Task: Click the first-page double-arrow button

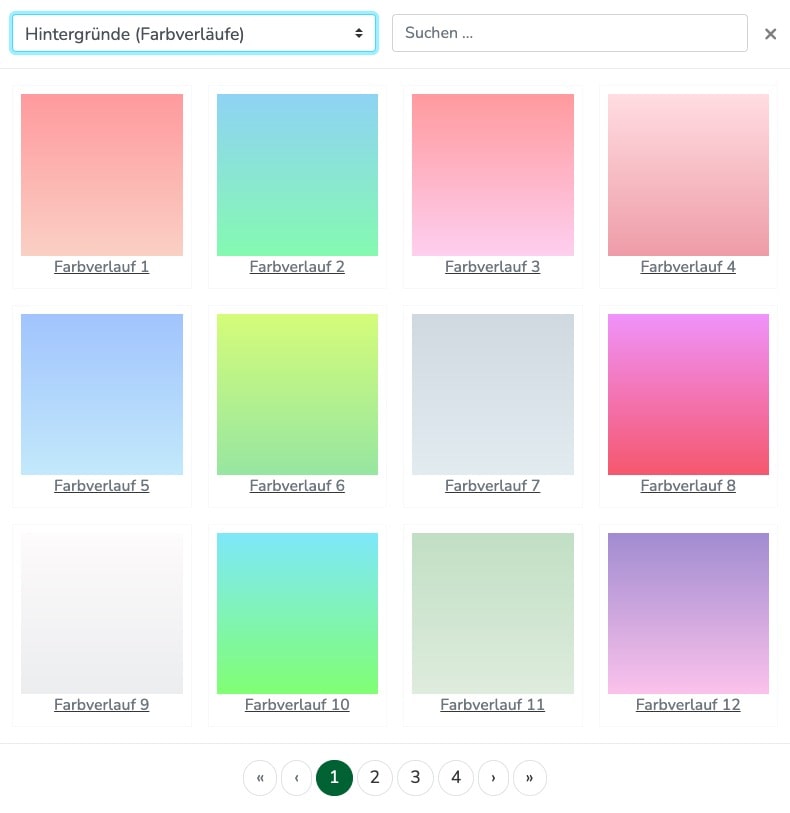Action: tap(260, 777)
